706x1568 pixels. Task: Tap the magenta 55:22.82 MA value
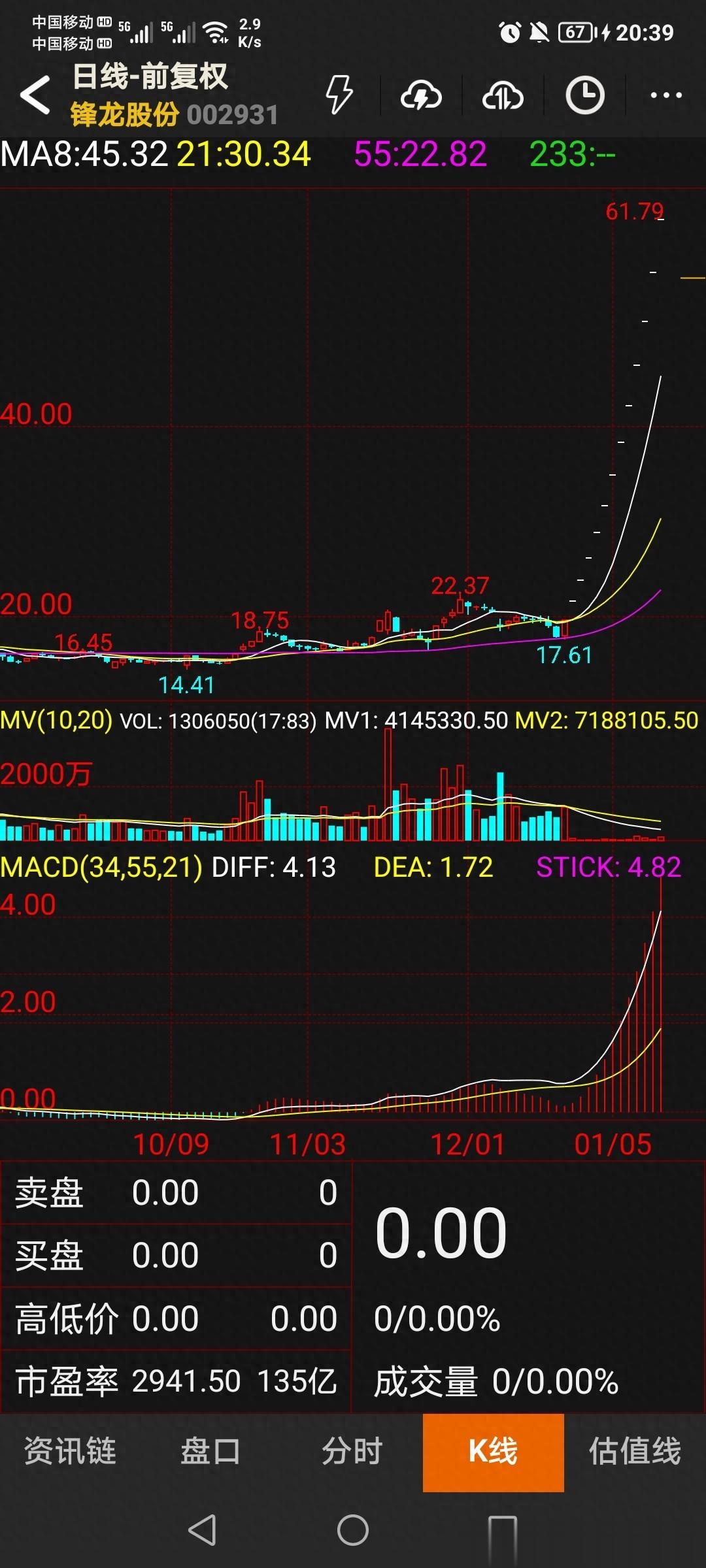click(420, 155)
